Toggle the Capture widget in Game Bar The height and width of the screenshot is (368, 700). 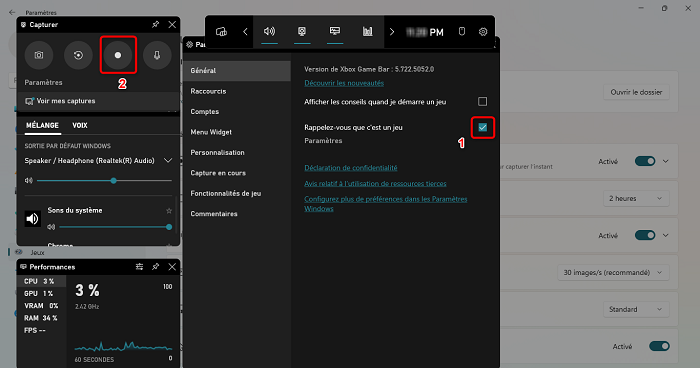[302, 31]
